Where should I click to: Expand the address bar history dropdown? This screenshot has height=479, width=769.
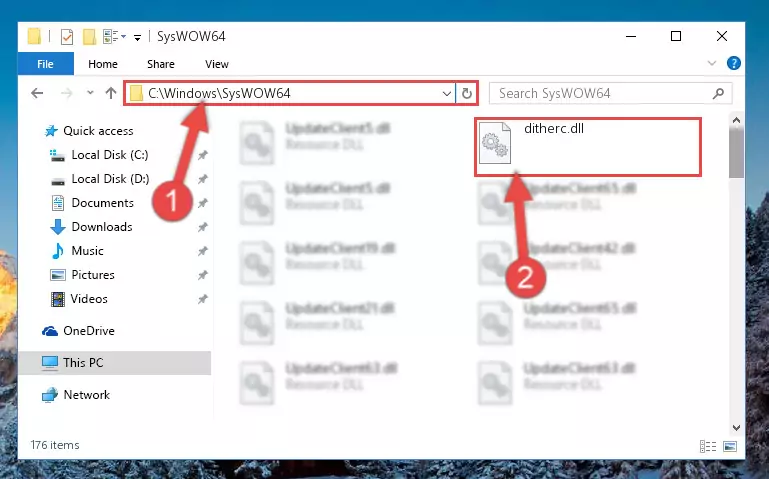pyautogui.click(x=447, y=93)
